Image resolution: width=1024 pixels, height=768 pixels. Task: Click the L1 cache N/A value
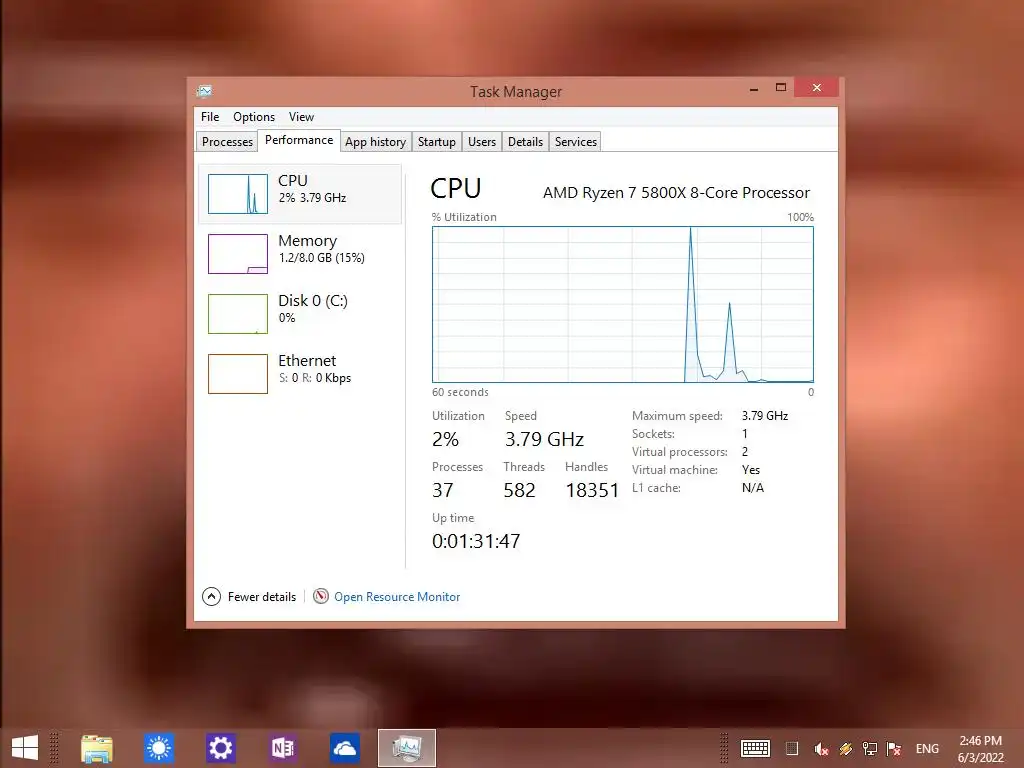pyautogui.click(x=753, y=488)
